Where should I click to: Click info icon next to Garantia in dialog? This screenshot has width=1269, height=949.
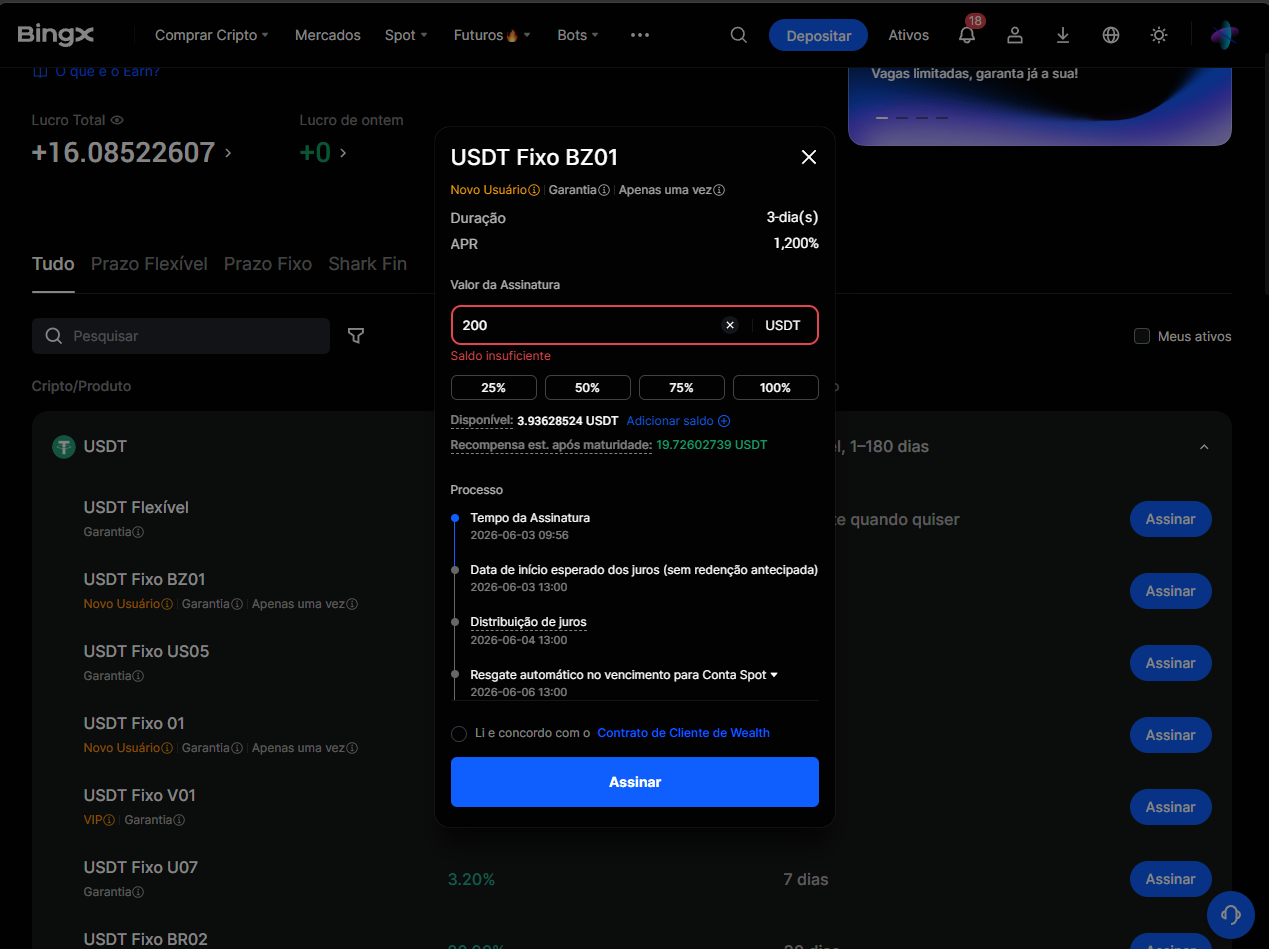pyautogui.click(x=604, y=190)
